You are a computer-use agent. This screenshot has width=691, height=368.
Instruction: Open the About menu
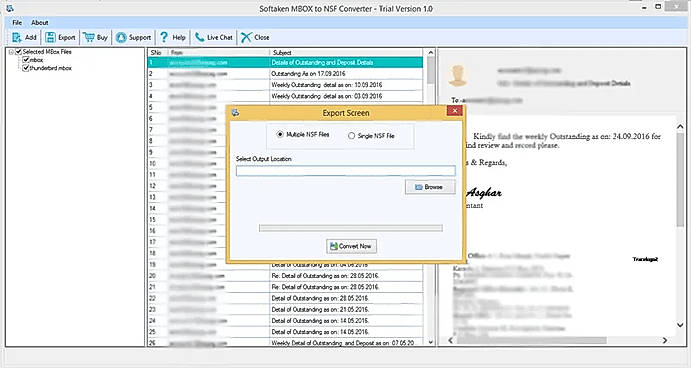tap(40, 22)
